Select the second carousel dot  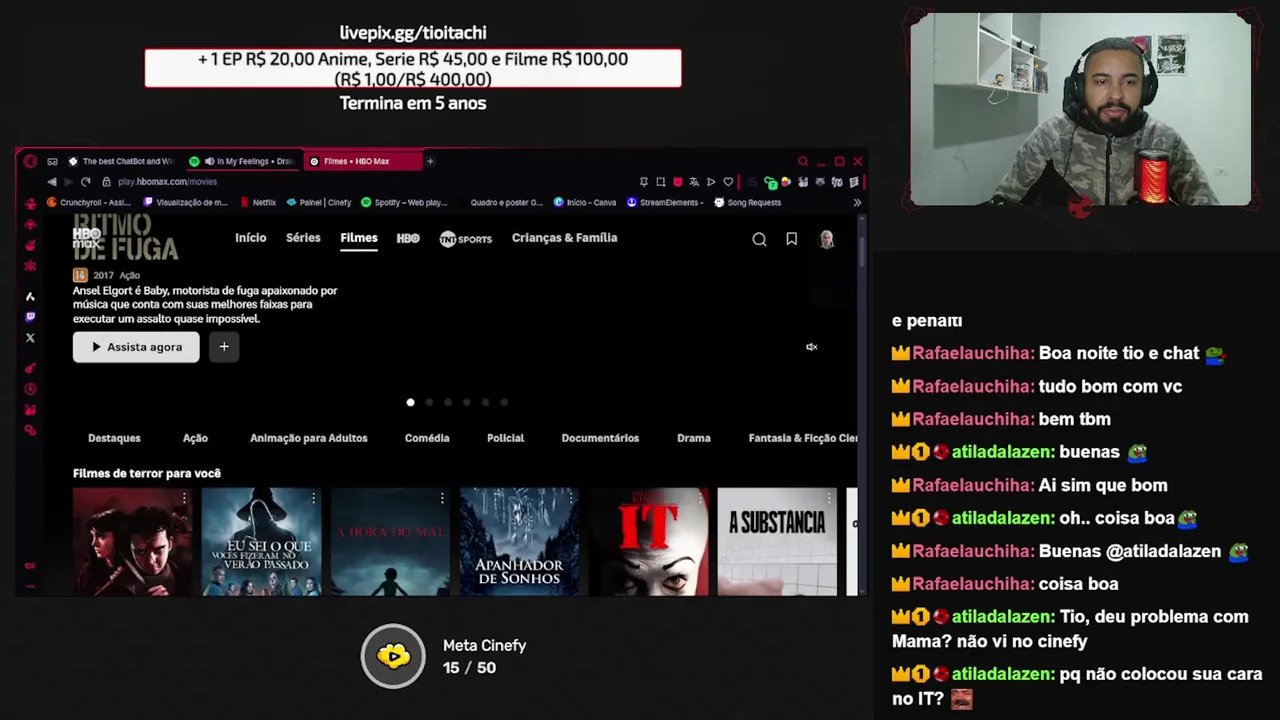[x=429, y=402]
